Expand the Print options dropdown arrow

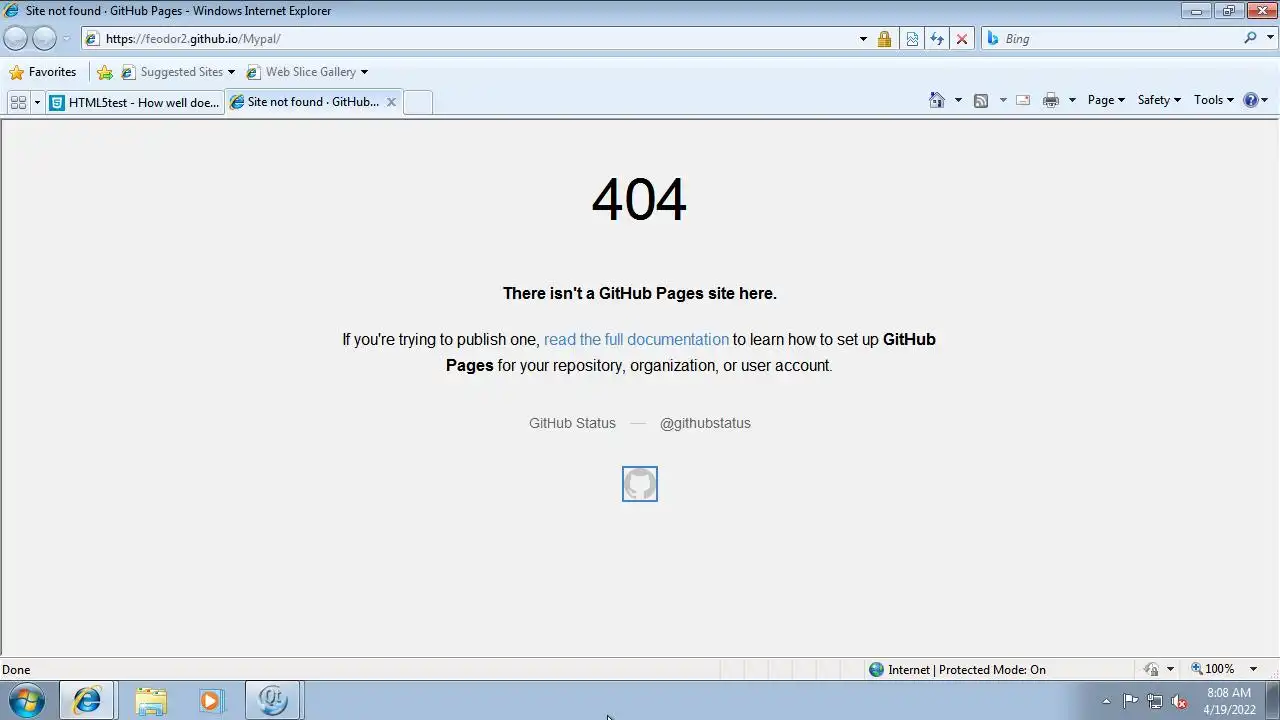(1072, 100)
